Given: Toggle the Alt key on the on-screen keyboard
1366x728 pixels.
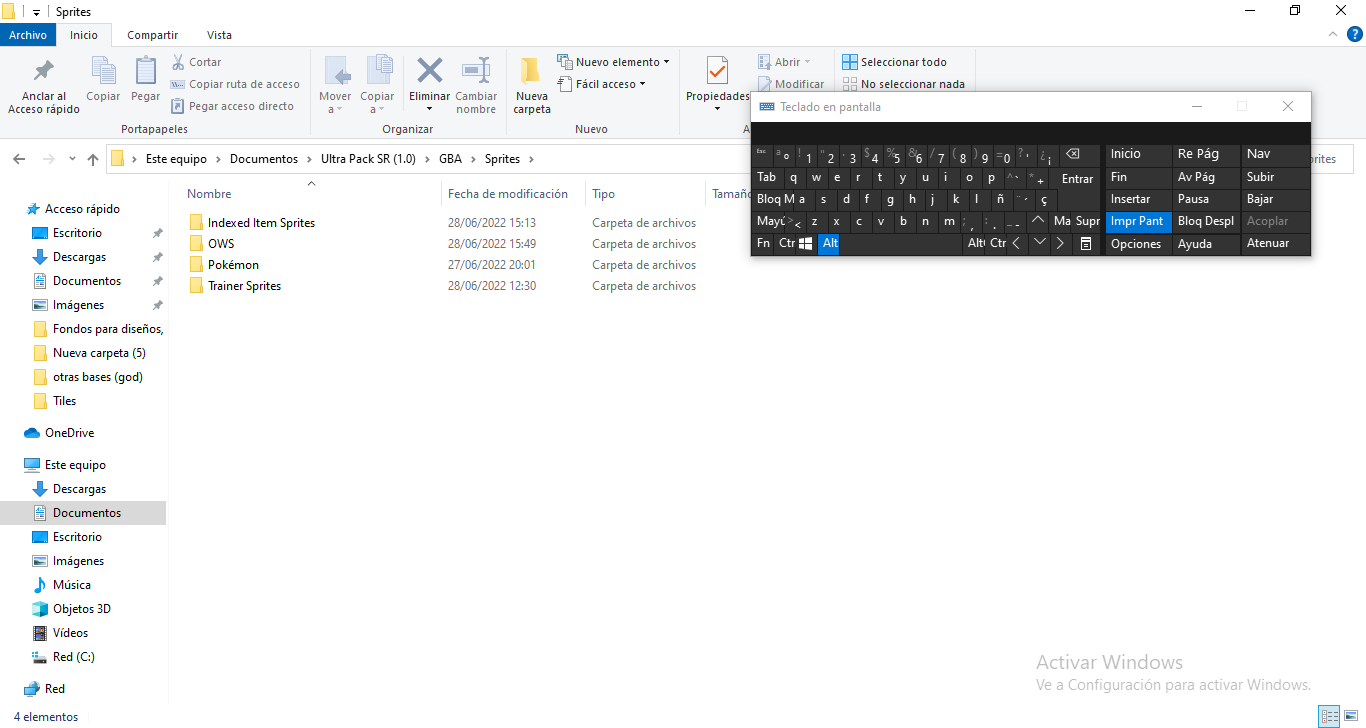Looking at the screenshot, I should tap(830, 244).
